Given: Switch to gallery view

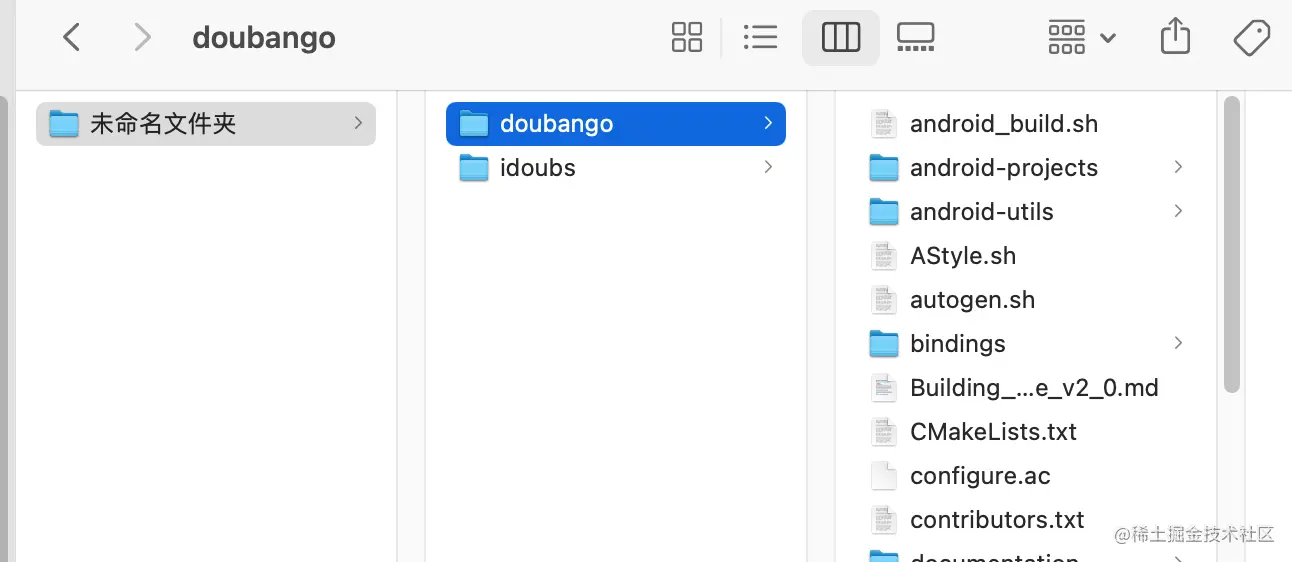Looking at the screenshot, I should click(915, 38).
